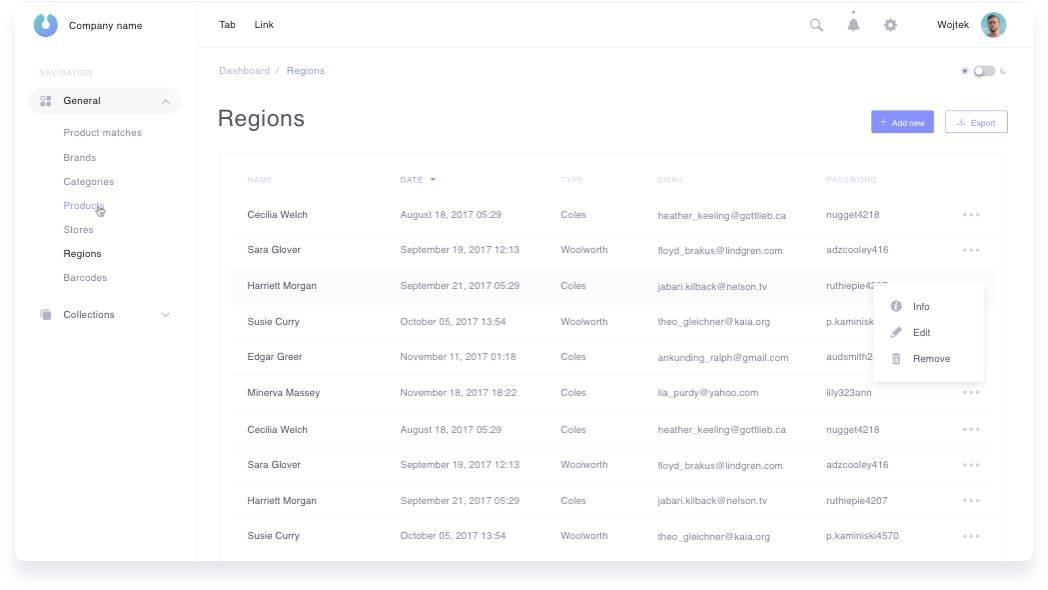Open row options for Cecilia Welch
This screenshot has height=590, width=1048.
point(970,215)
